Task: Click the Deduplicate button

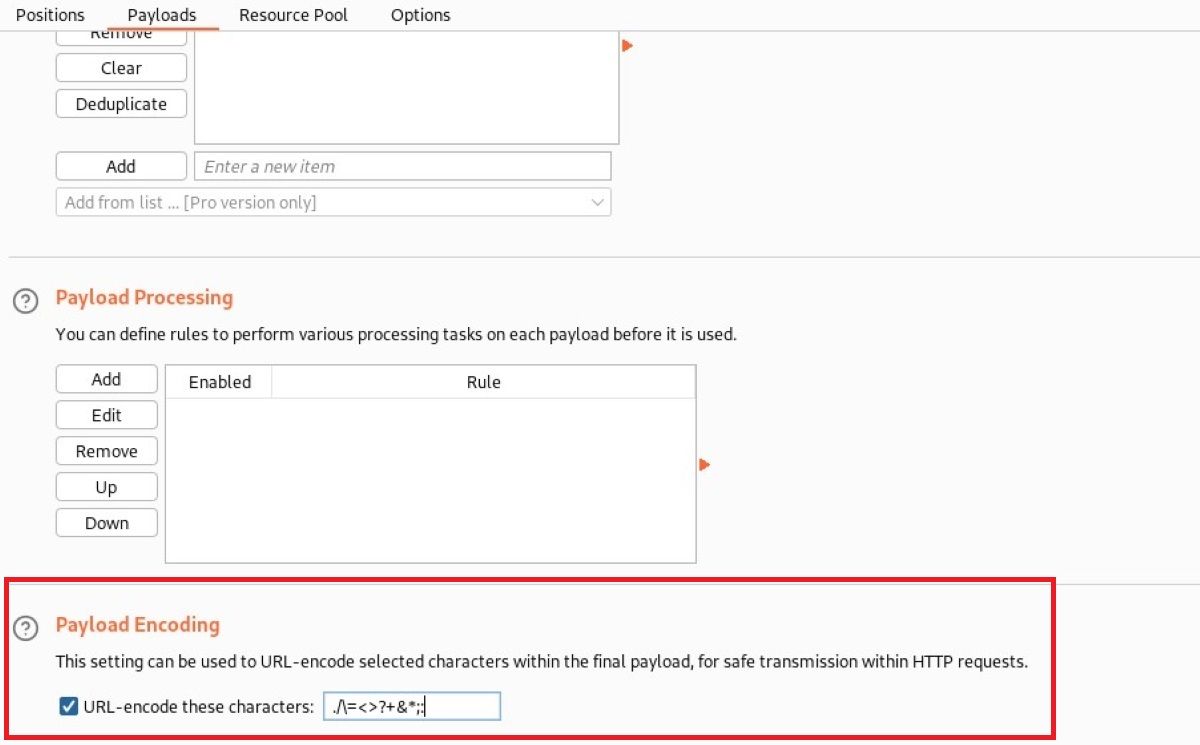Action: pos(120,103)
